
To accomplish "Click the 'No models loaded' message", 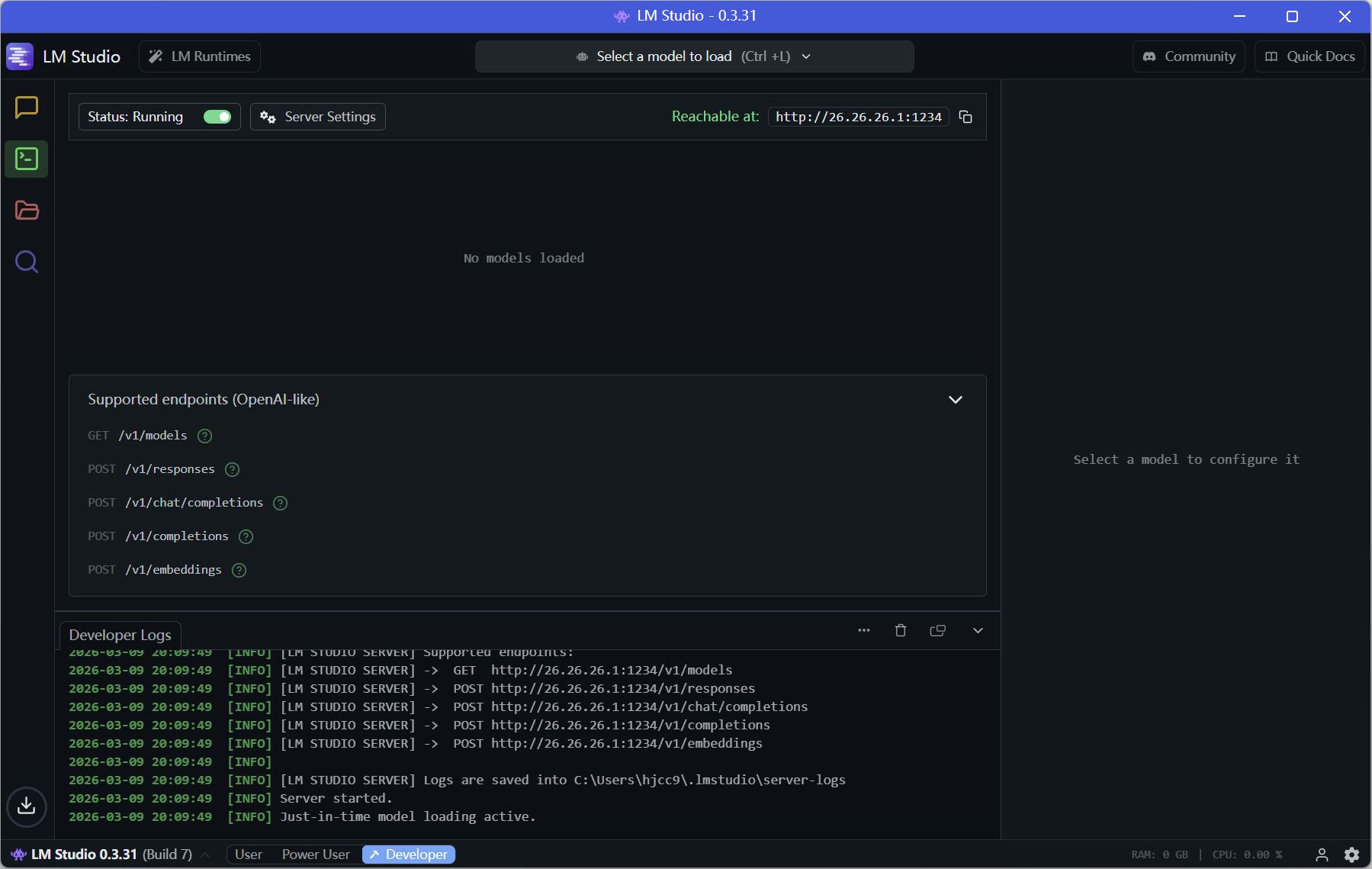I will coord(524,258).
